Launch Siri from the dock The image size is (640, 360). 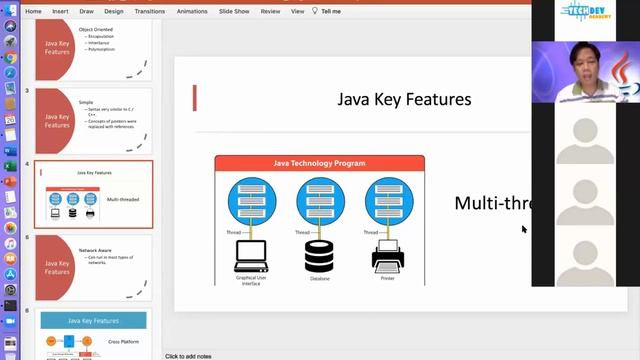[10, 26]
